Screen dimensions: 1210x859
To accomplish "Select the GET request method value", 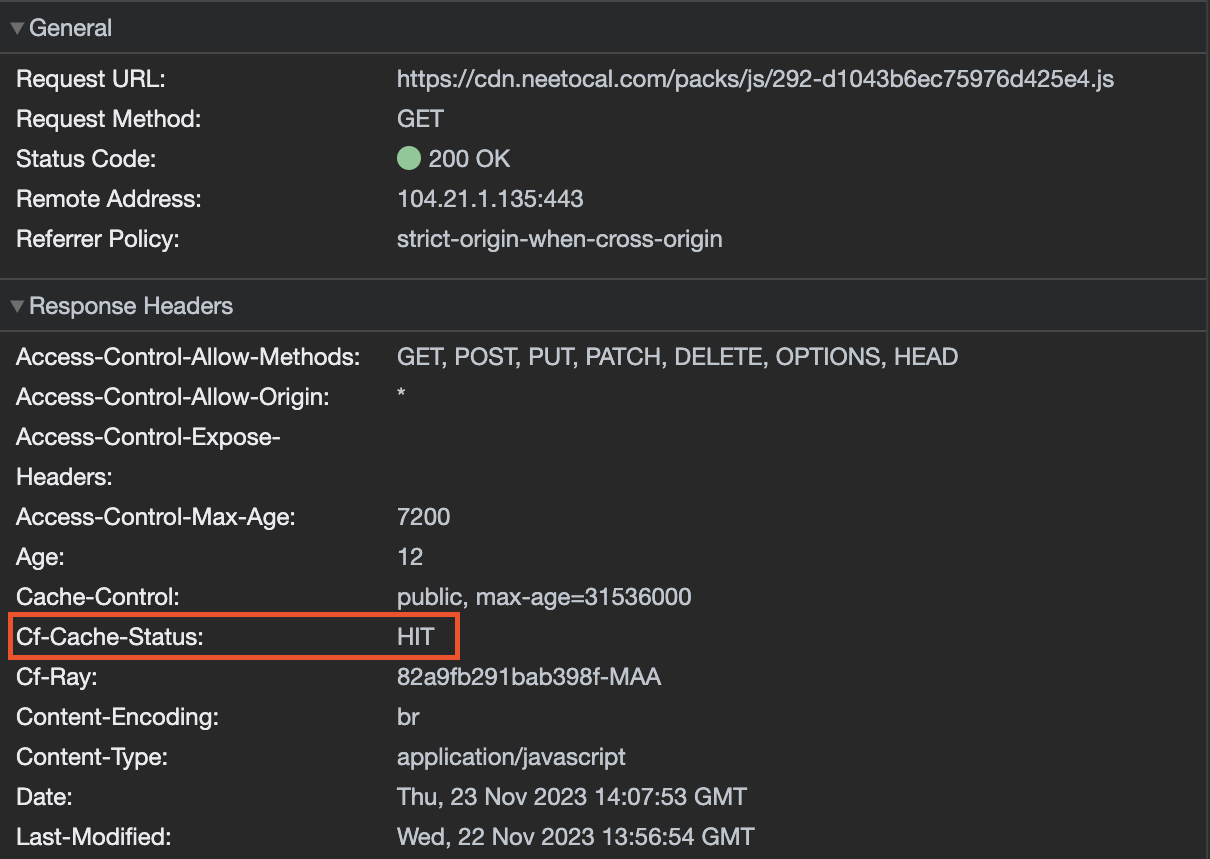I will tap(419, 118).
